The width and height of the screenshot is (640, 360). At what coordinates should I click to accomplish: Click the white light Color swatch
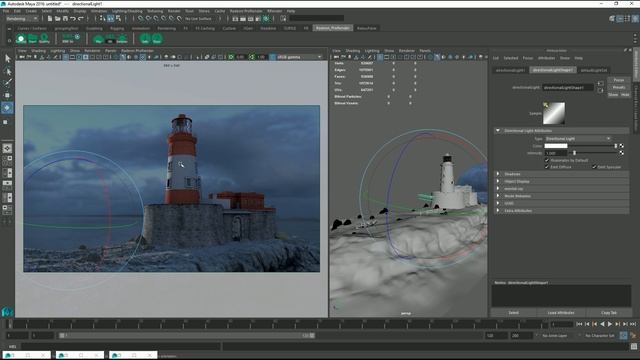(556, 146)
